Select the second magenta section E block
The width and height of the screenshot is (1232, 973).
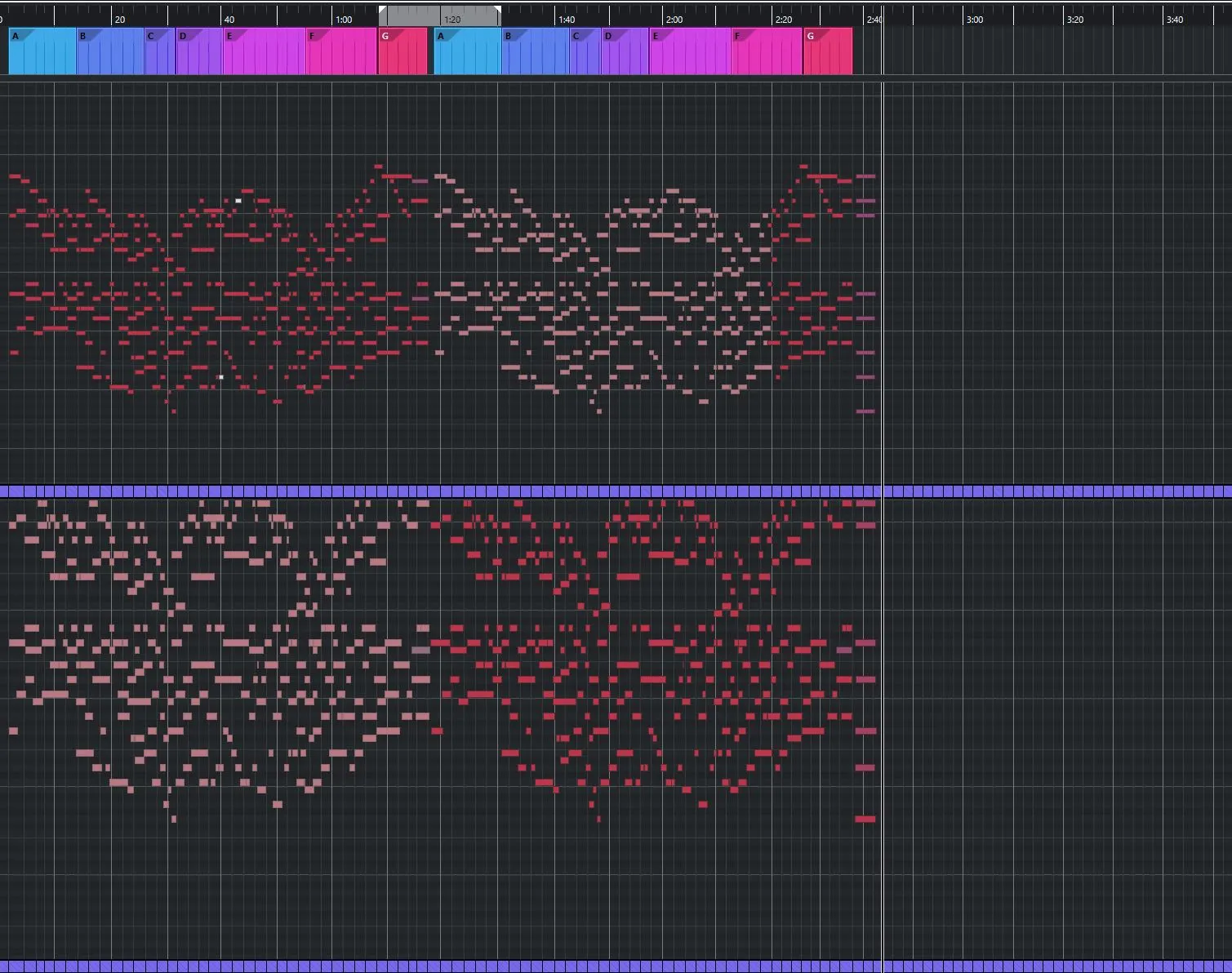coord(690,51)
